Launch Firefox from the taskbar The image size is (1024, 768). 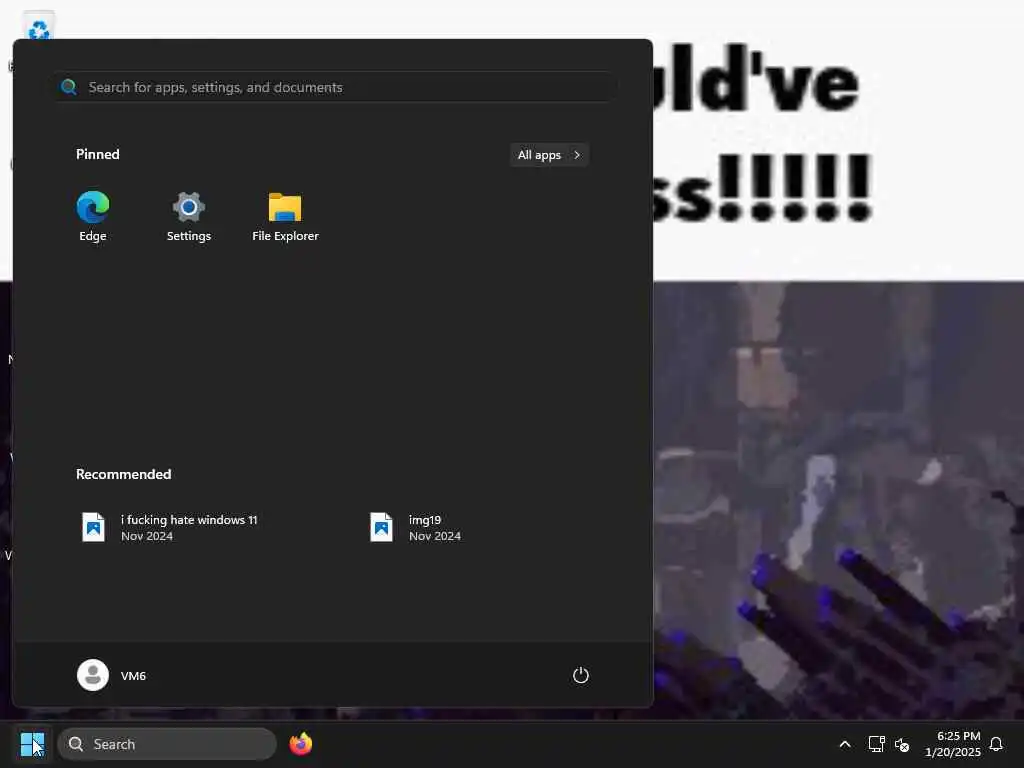301,744
